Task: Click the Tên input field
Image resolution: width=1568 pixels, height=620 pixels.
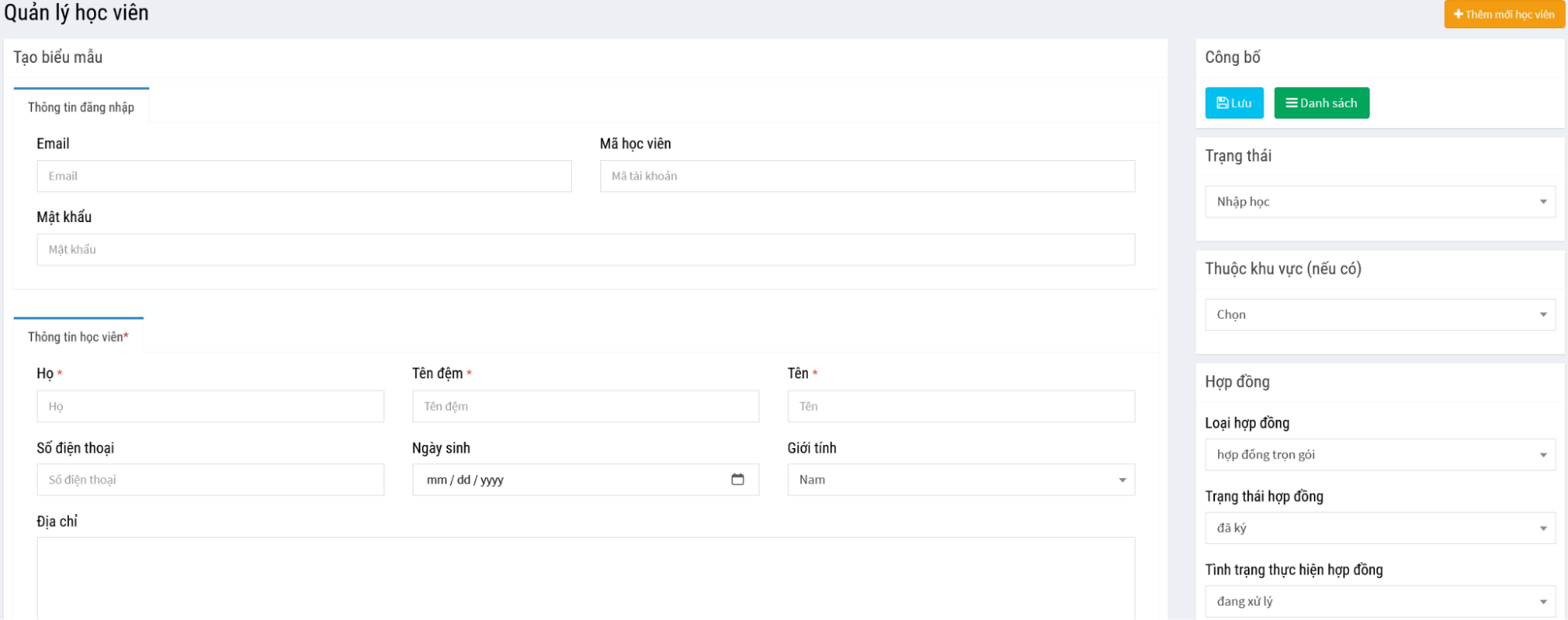Action: pos(960,407)
